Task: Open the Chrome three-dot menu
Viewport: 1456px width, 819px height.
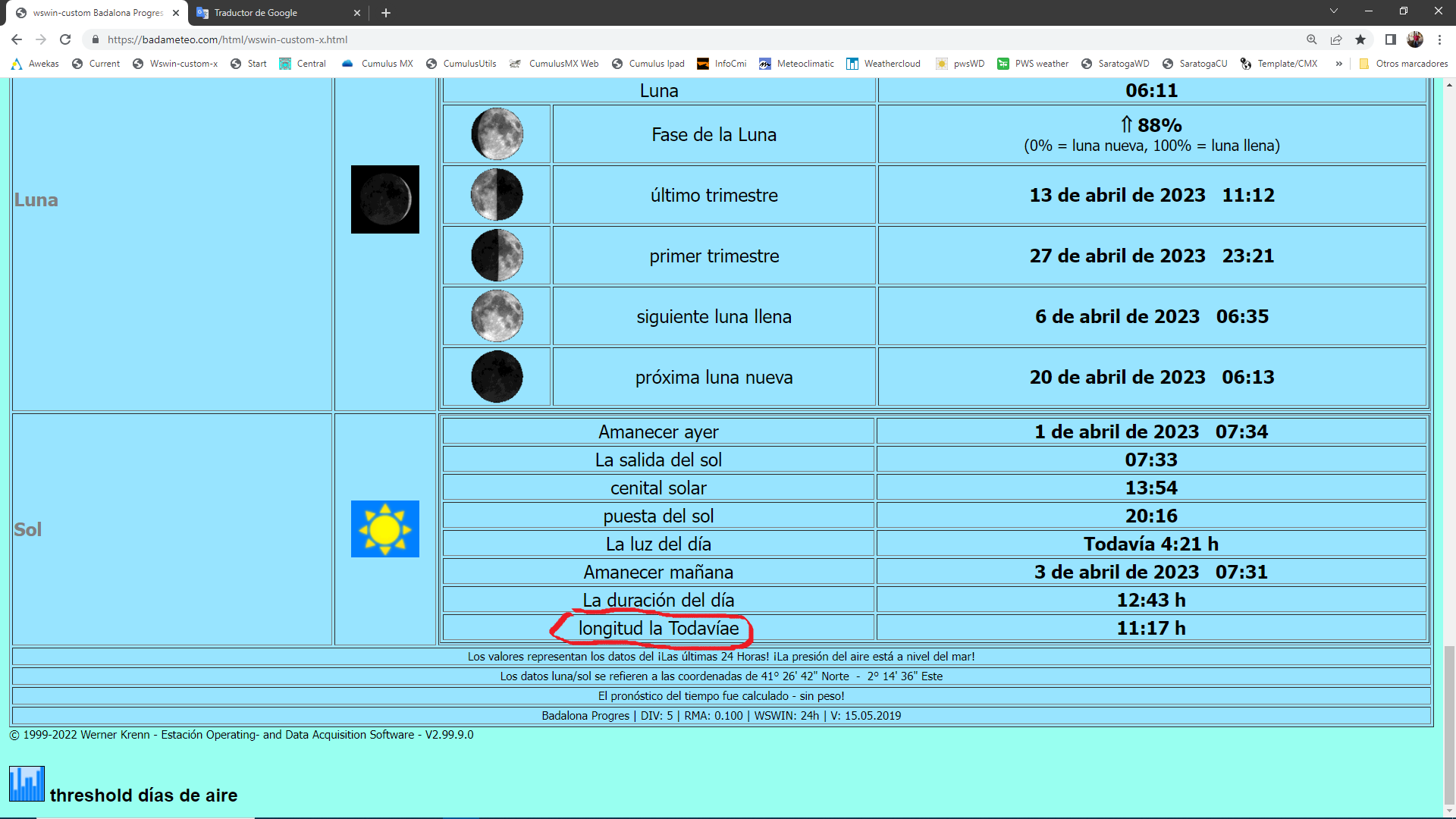Action: 1439,39
